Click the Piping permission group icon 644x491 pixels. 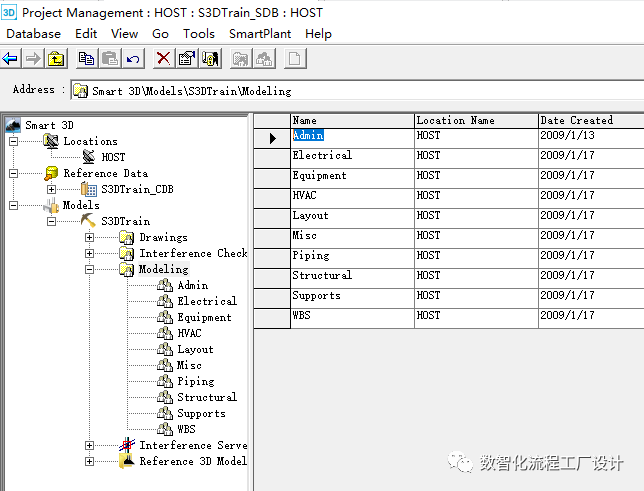click(x=165, y=381)
